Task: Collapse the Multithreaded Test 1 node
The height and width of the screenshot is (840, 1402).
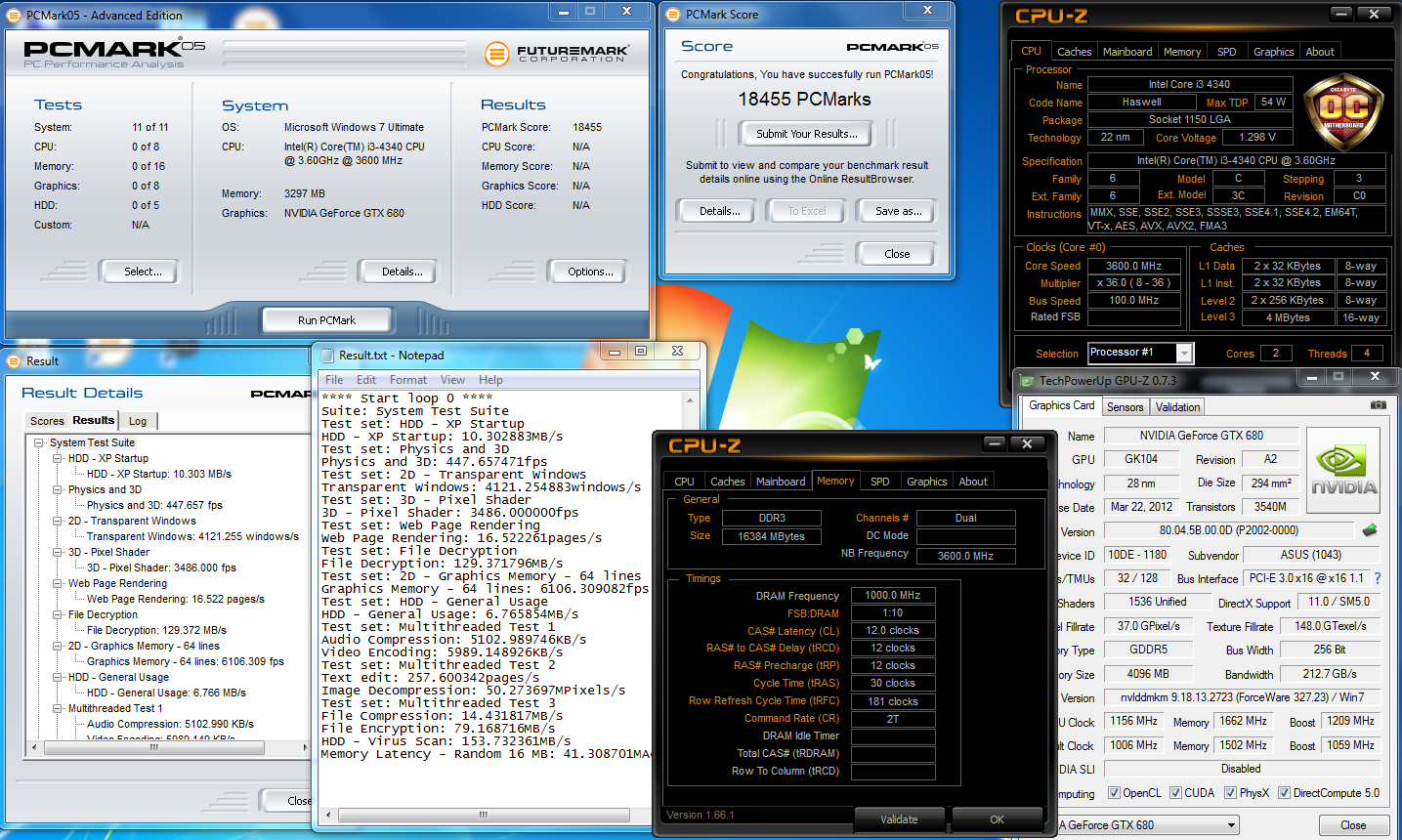Action: [58, 708]
